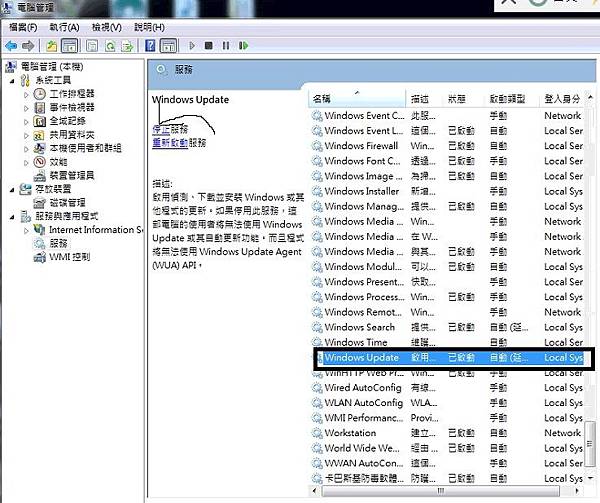The width and height of the screenshot is (600, 503).
Task: Click the scroll left arrow below list
Action: 315,491
